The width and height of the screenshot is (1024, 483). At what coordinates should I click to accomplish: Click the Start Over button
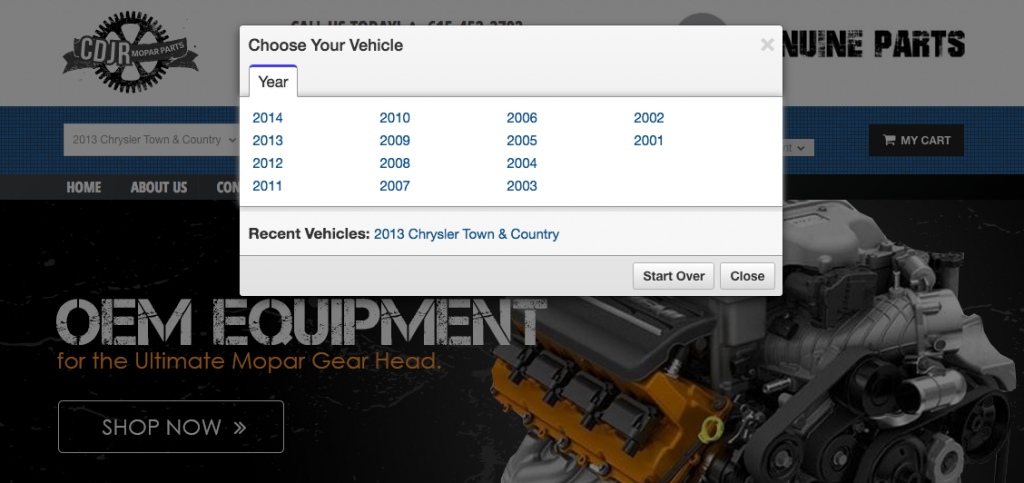(673, 276)
